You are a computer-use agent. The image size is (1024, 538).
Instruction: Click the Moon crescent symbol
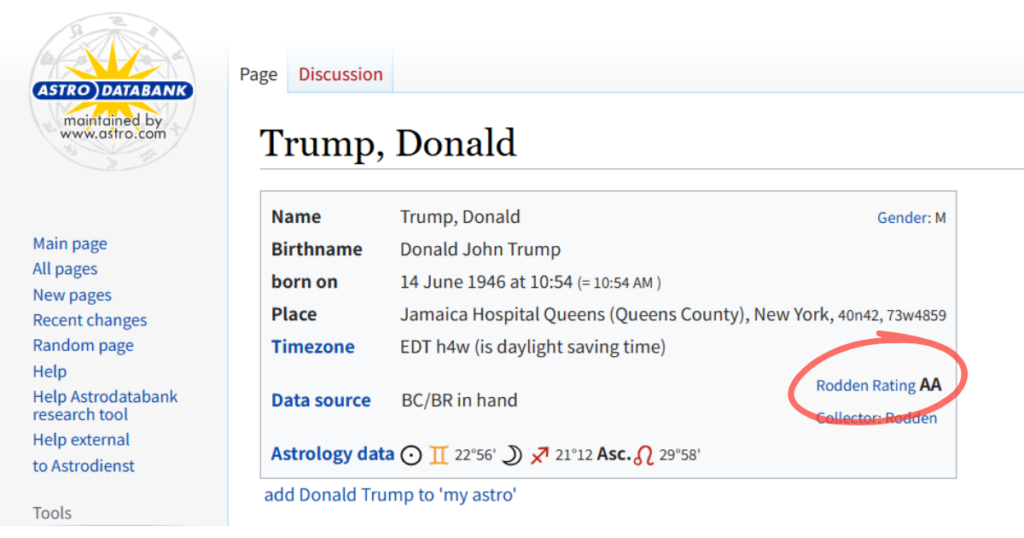(x=513, y=455)
